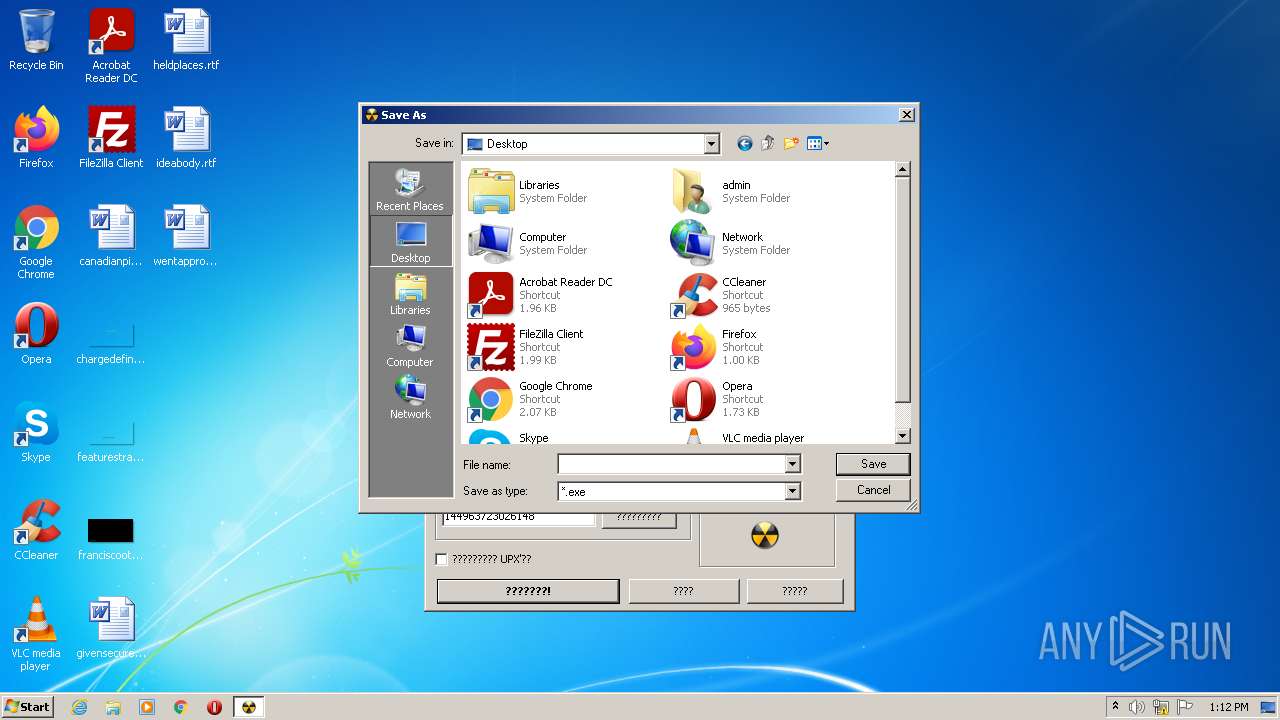
Task: Select Firefox desktop icon
Action: pyautogui.click(x=36, y=137)
